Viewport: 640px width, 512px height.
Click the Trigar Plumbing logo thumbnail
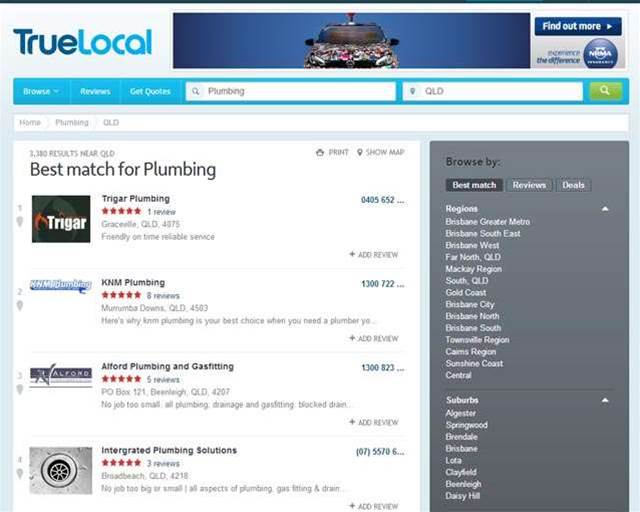61,219
